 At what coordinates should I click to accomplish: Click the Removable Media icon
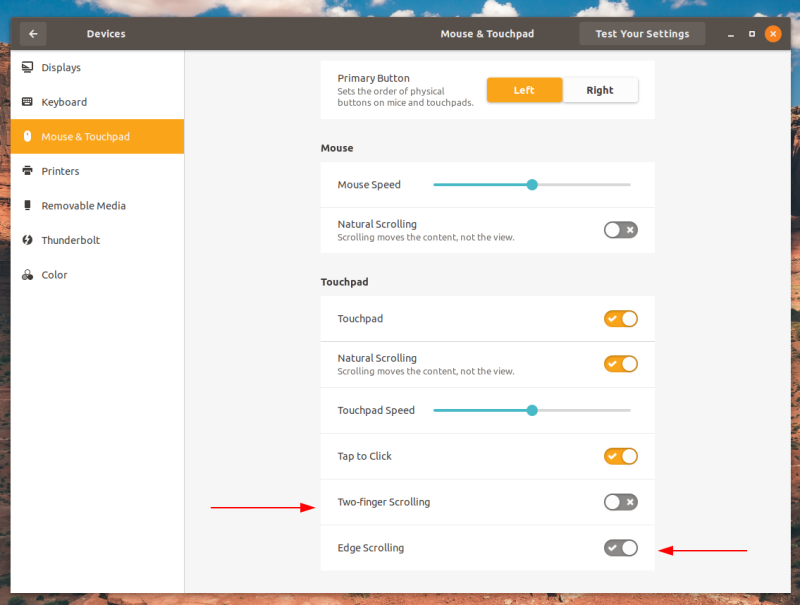(28, 206)
